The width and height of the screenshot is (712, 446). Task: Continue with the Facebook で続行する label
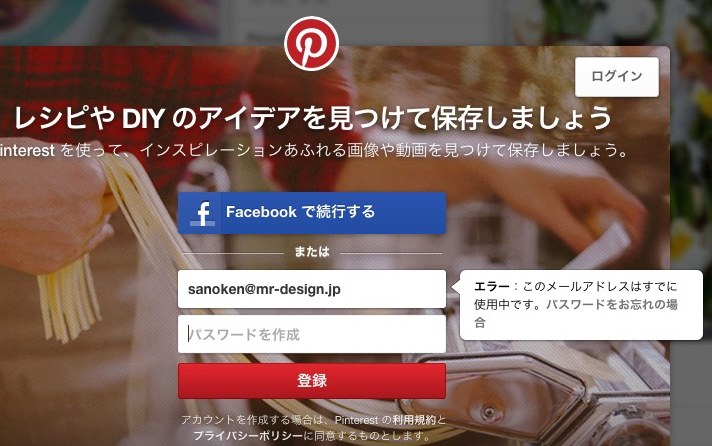300,212
